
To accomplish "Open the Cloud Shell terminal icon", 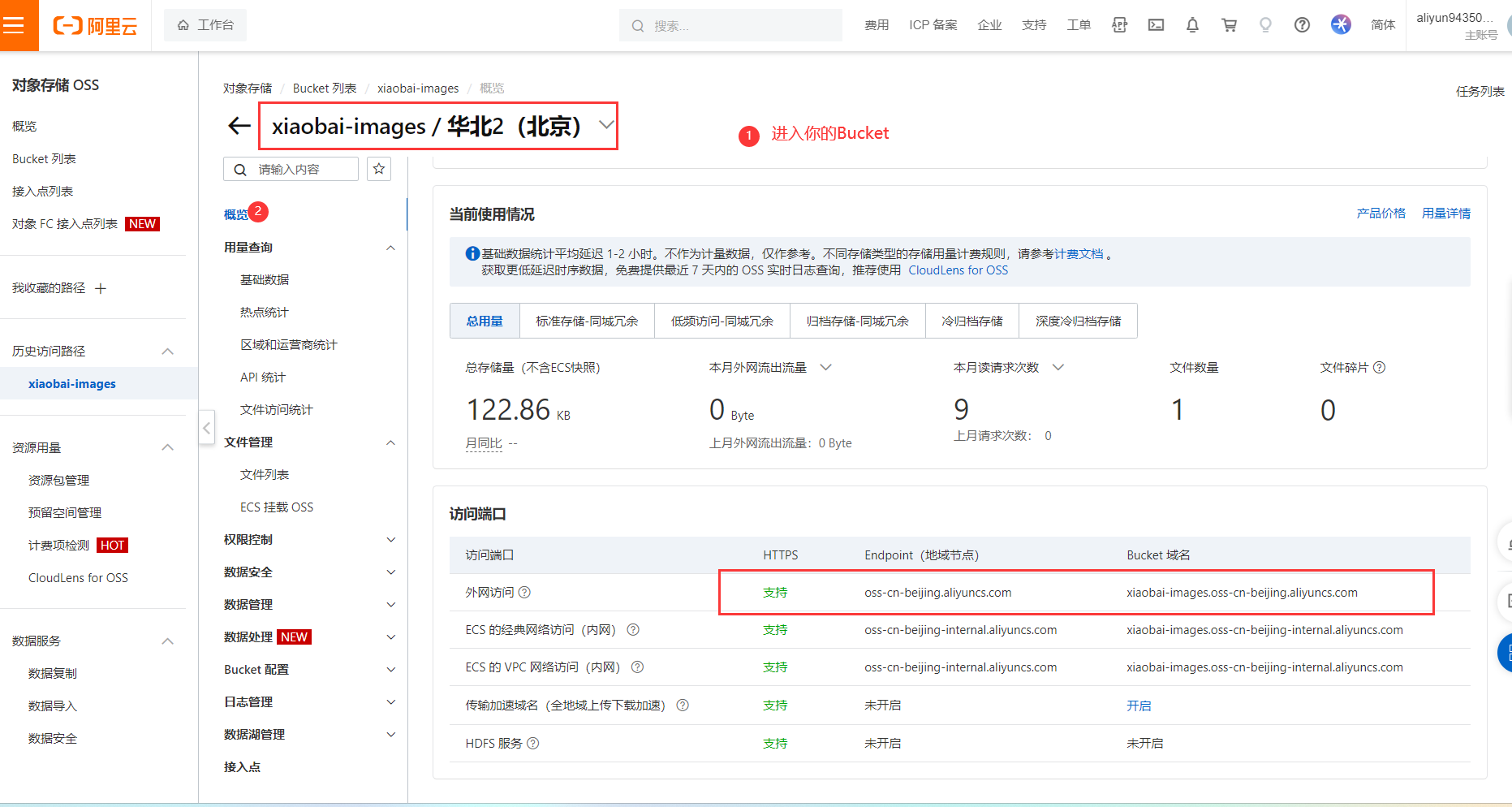I will point(1156,25).
